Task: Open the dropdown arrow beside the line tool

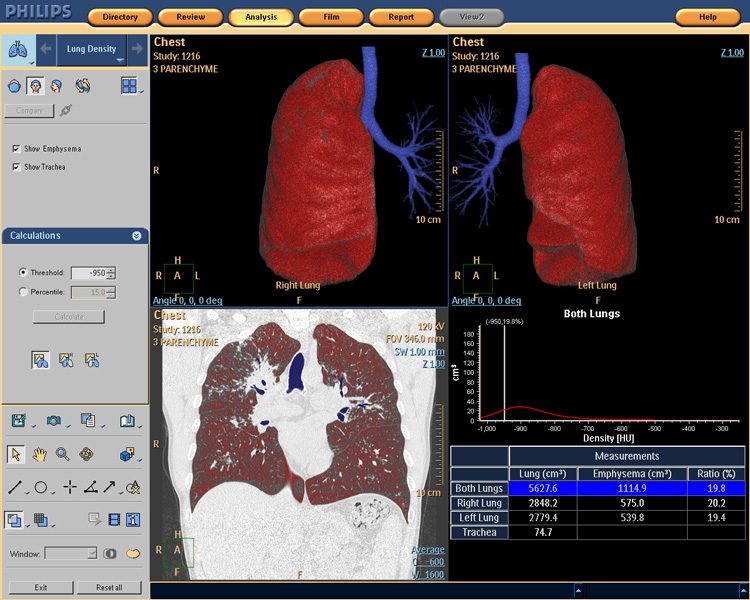Action: pyautogui.click(x=28, y=492)
